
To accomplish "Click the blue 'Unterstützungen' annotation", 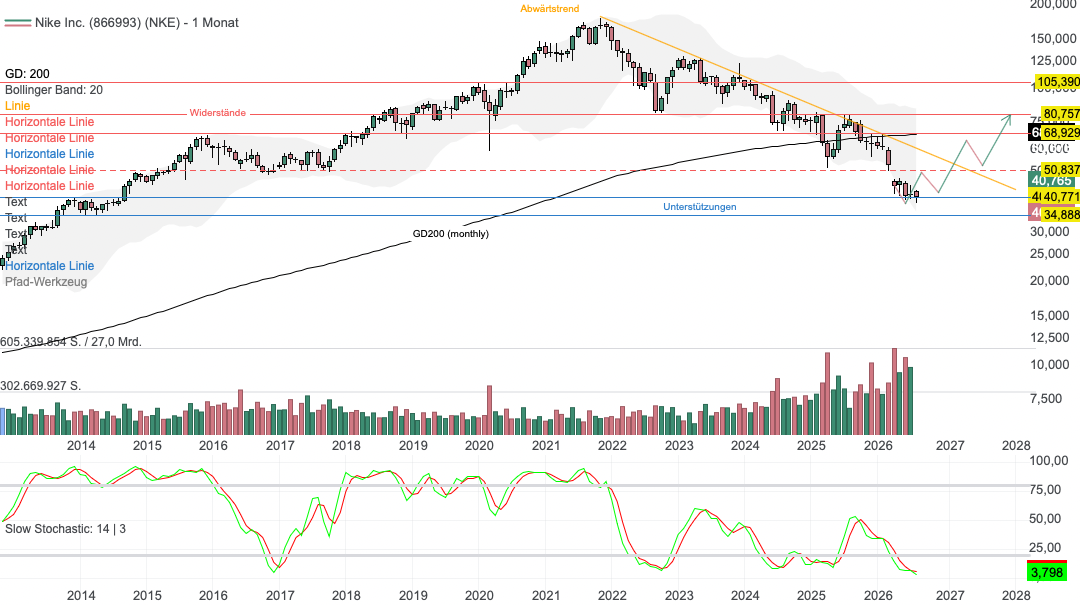I will [700, 207].
